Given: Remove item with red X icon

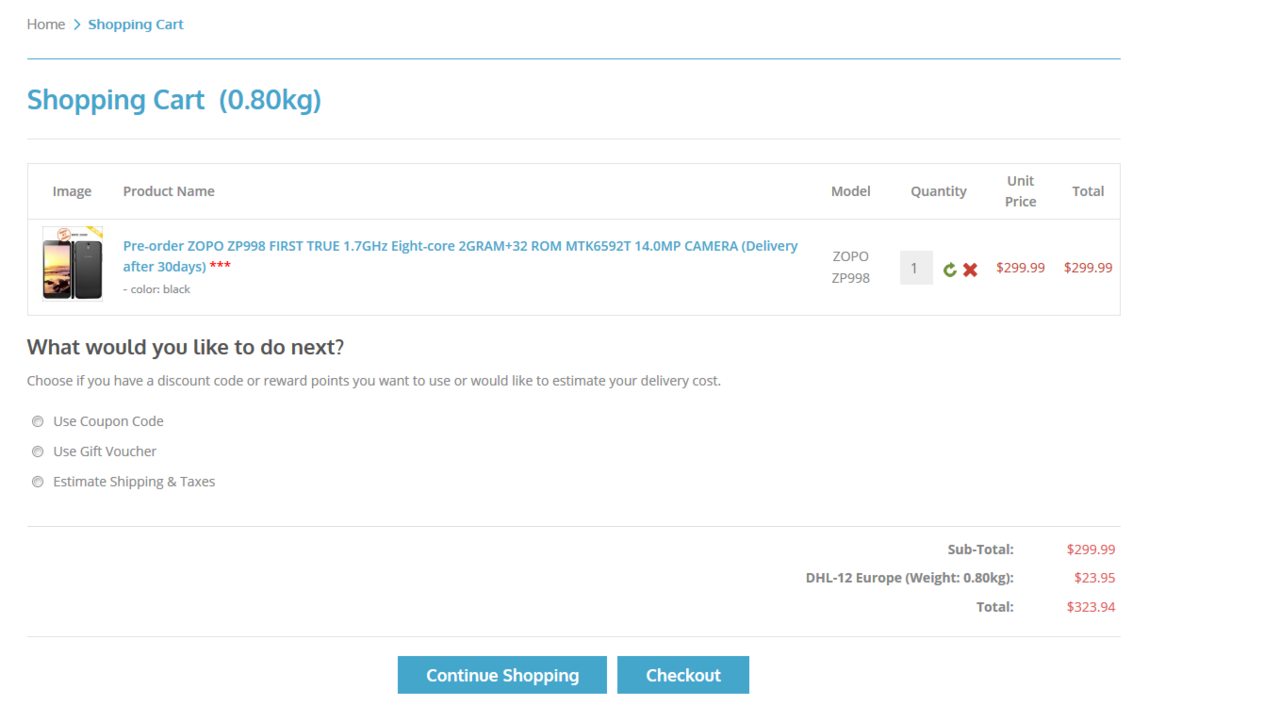Looking at the screenshot, I should pyautogui.click(x=970, y=269).
